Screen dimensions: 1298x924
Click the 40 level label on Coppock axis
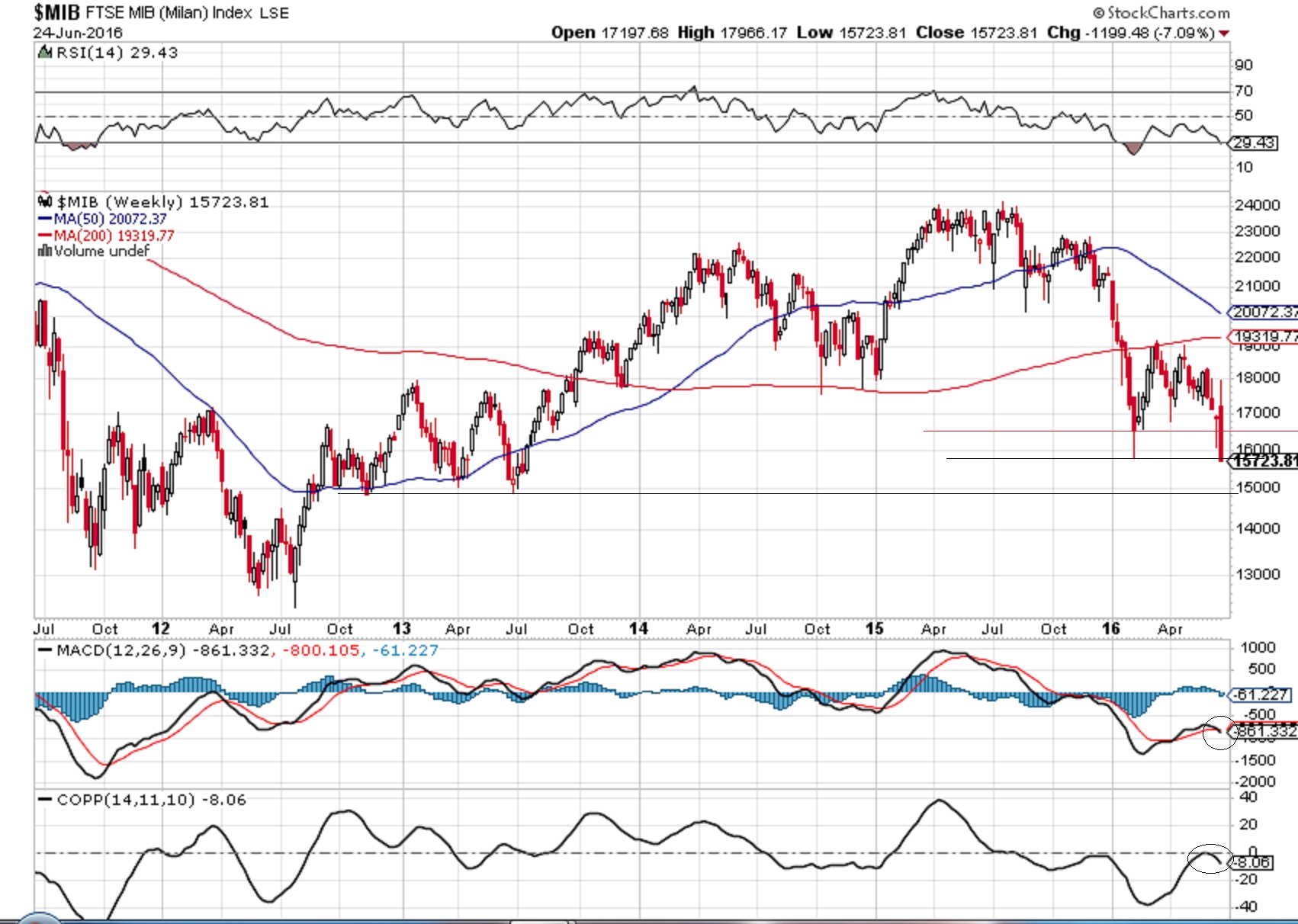[x=1248, y=797]
